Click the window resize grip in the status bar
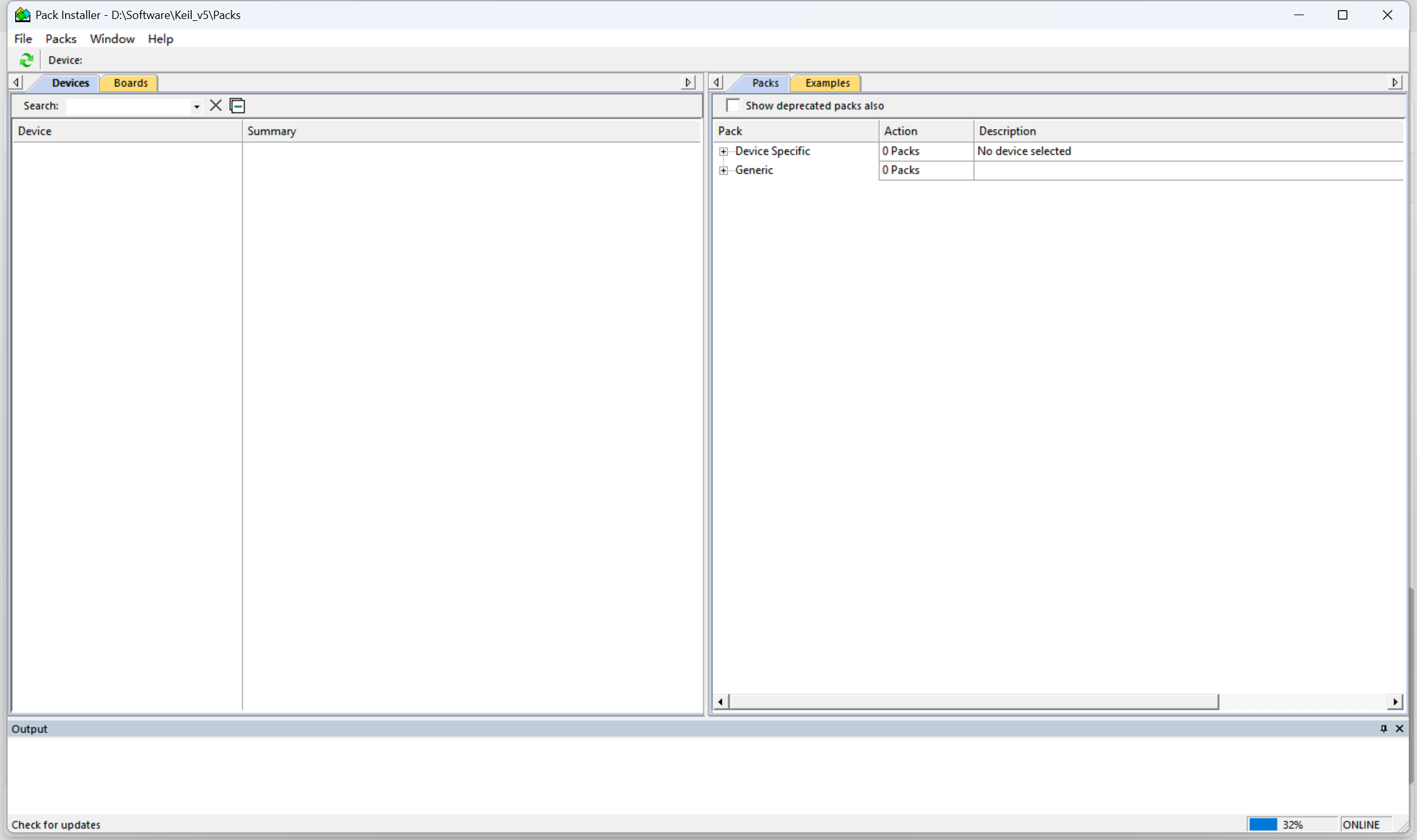This screenshot has width=1417, height=840. 1402,825
